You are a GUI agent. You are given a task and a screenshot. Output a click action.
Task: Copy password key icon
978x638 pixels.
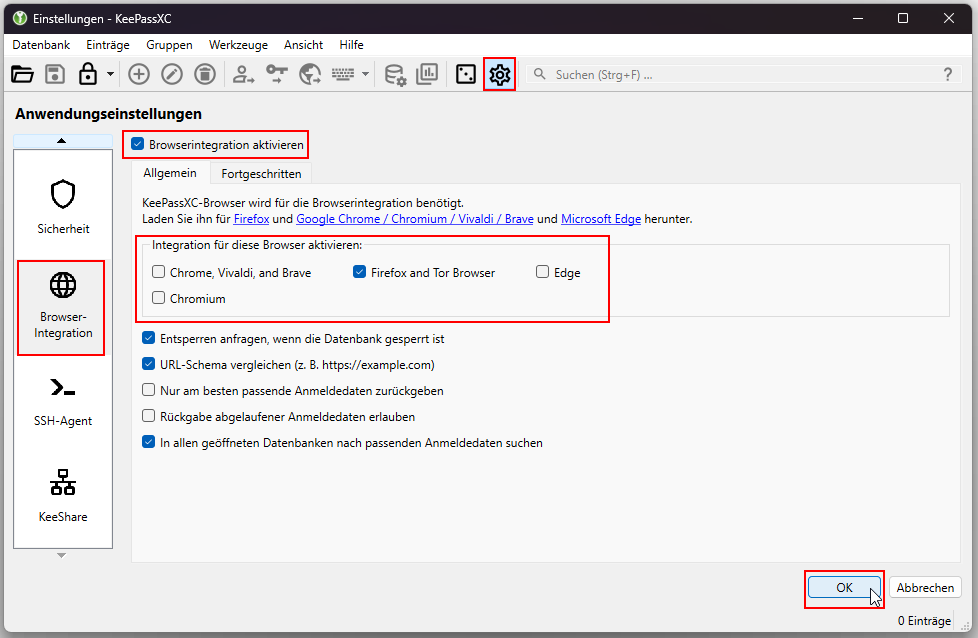(x=276, y=74)
